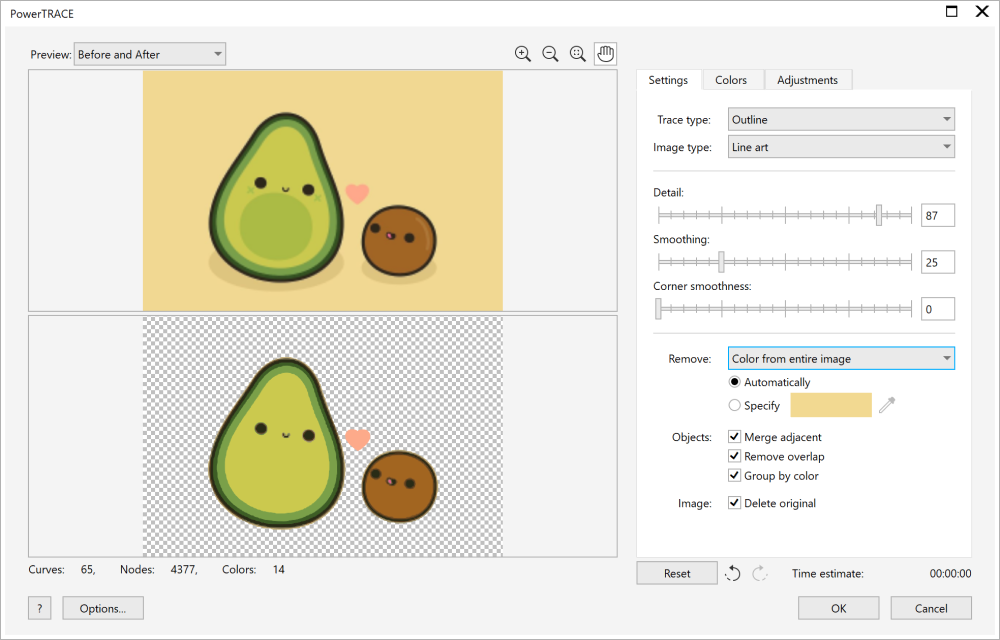1000x640 pixels.
Task: Click the Detail slider handle
Action: click(879, 215)
